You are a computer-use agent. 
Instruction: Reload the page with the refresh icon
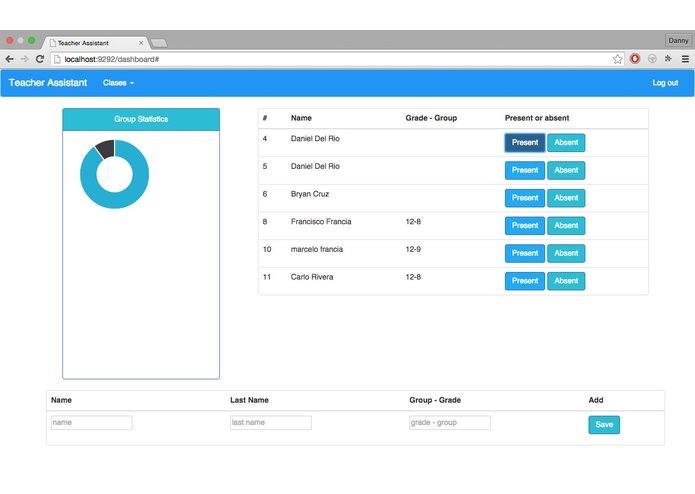tap(40, 59)
